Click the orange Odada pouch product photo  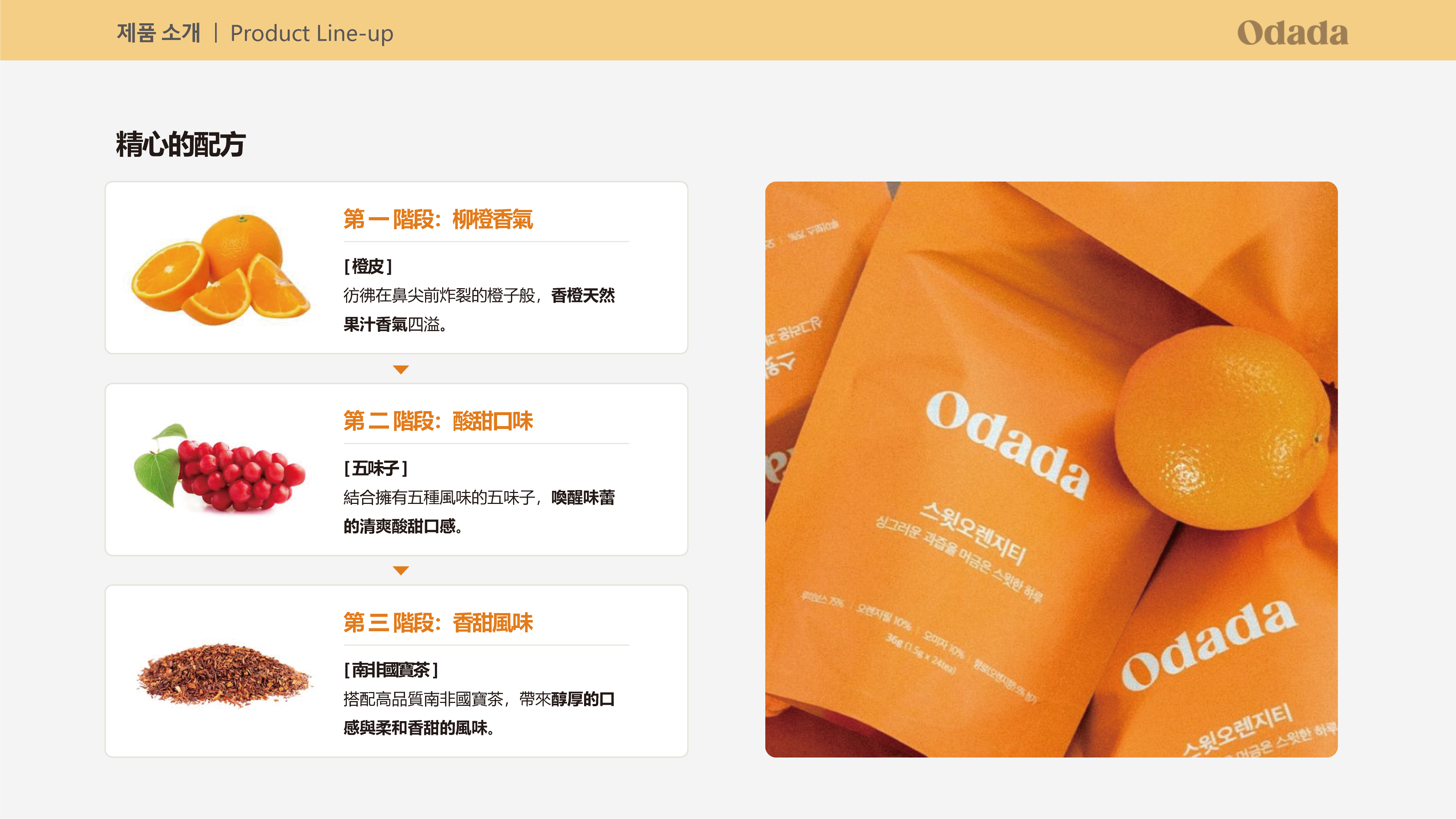click(1051, 469)
